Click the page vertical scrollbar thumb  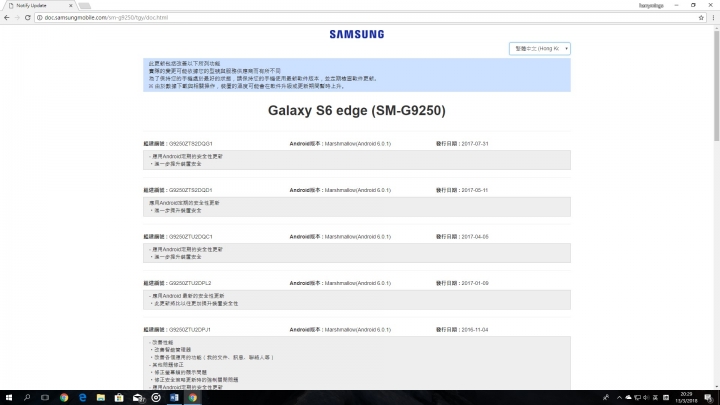716,85
